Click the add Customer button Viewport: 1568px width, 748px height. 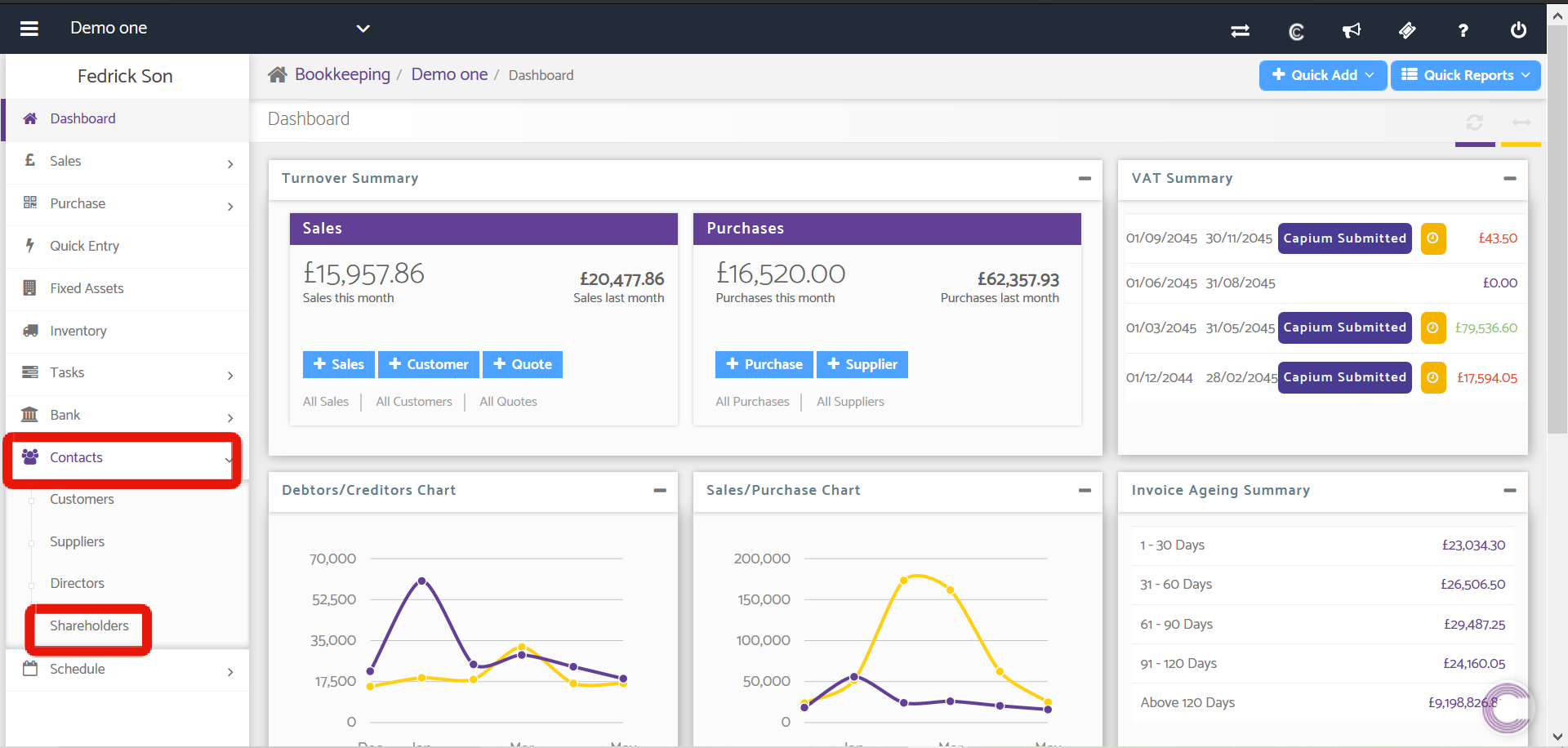coord(429,364)
